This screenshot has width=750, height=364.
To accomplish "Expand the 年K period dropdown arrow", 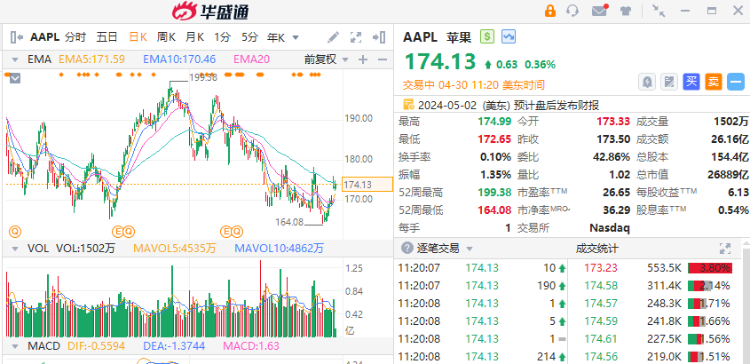I will 296,37.
